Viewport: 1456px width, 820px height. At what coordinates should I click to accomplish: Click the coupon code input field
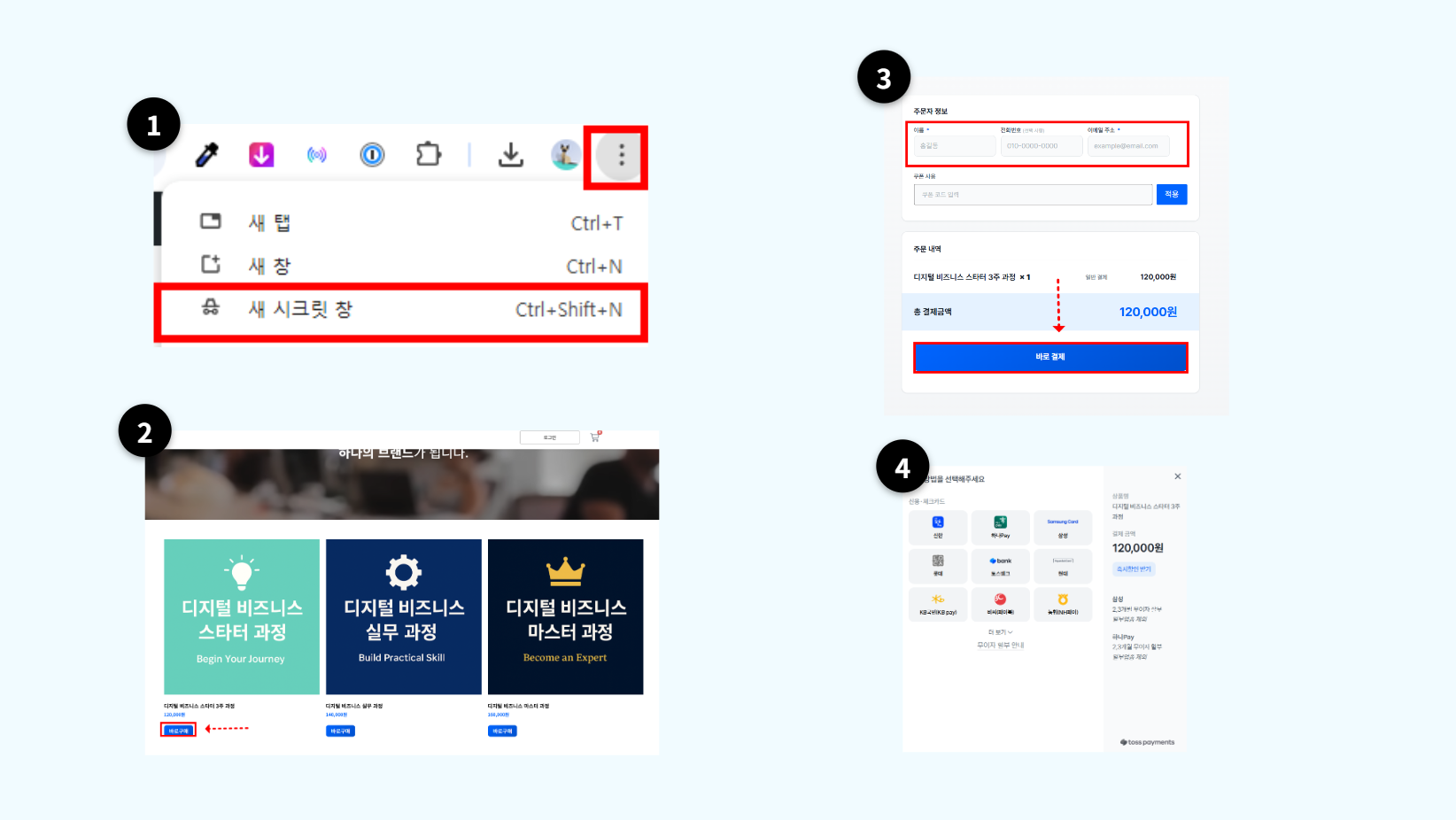(1033, 194)
